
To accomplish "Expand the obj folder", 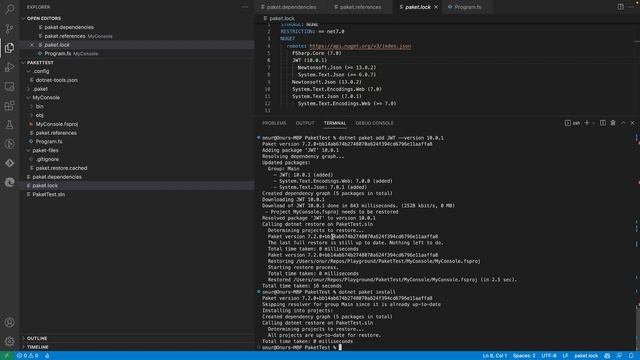I will coord(137,115).
